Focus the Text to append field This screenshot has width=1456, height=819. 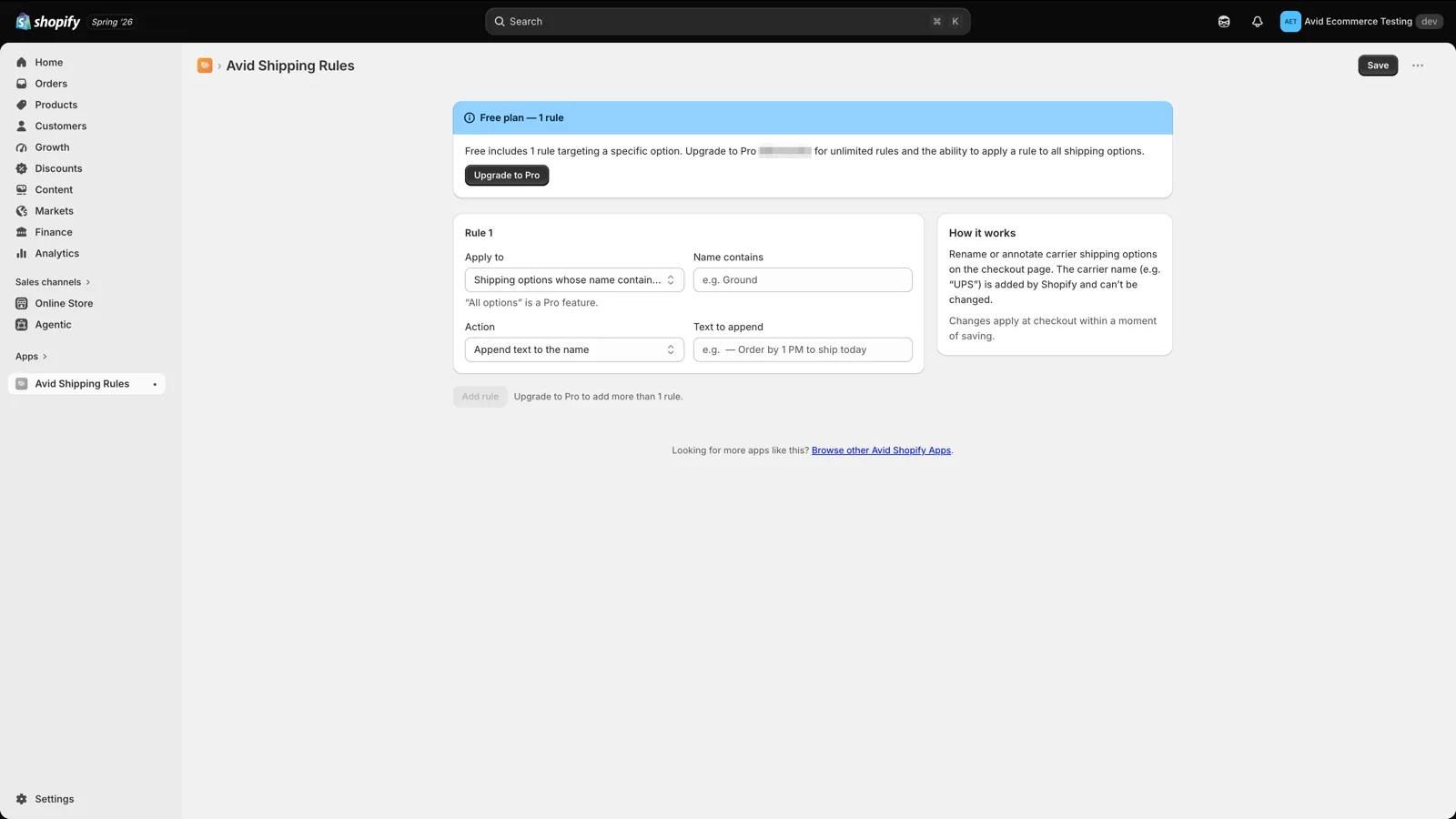pos(803,350)
